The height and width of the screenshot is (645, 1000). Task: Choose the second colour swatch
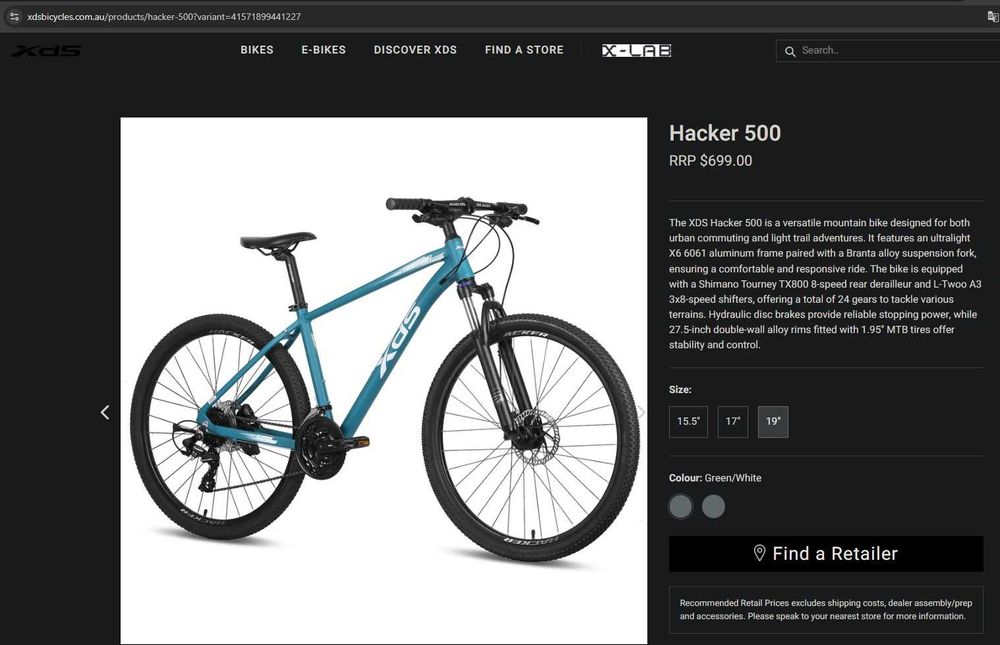(x=713, y=507)
